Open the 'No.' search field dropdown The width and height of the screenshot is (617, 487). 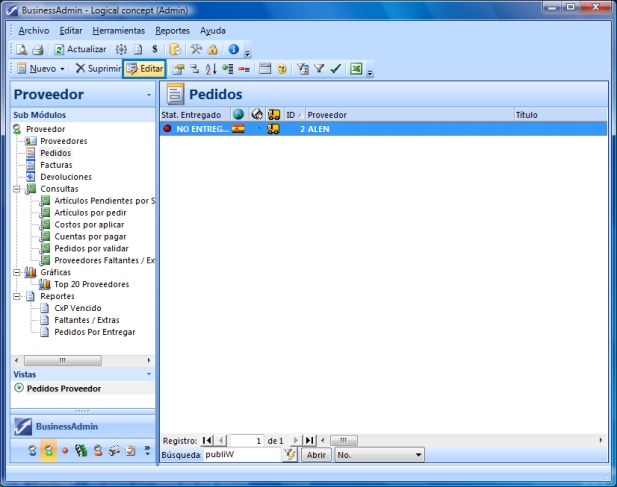pos(418,455)
